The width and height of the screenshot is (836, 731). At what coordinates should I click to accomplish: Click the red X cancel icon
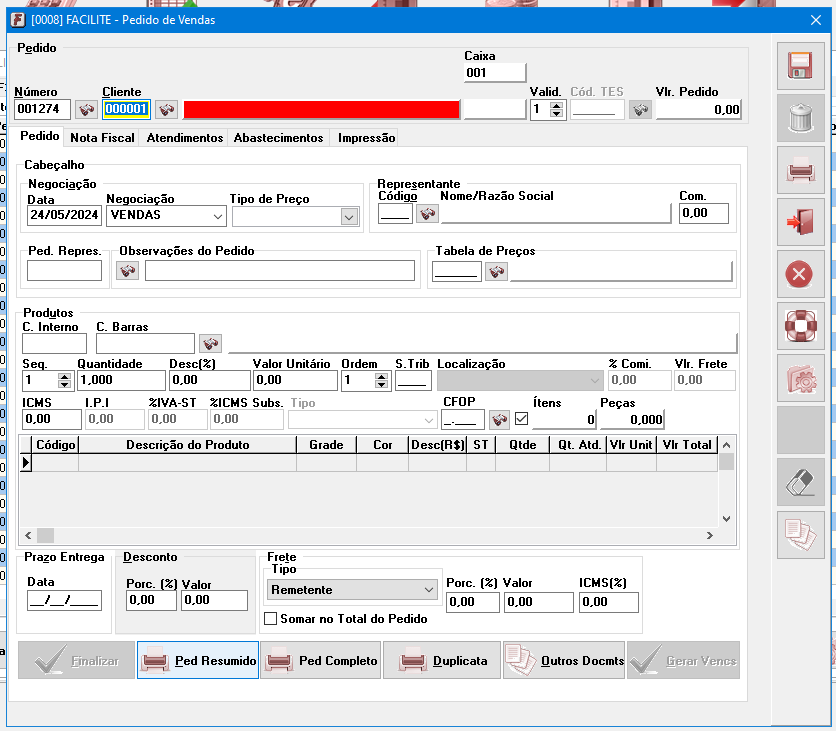point(800,274)
